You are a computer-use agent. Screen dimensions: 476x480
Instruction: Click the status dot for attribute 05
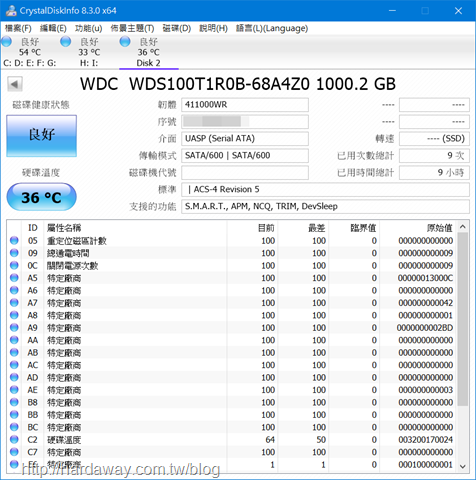14,240
